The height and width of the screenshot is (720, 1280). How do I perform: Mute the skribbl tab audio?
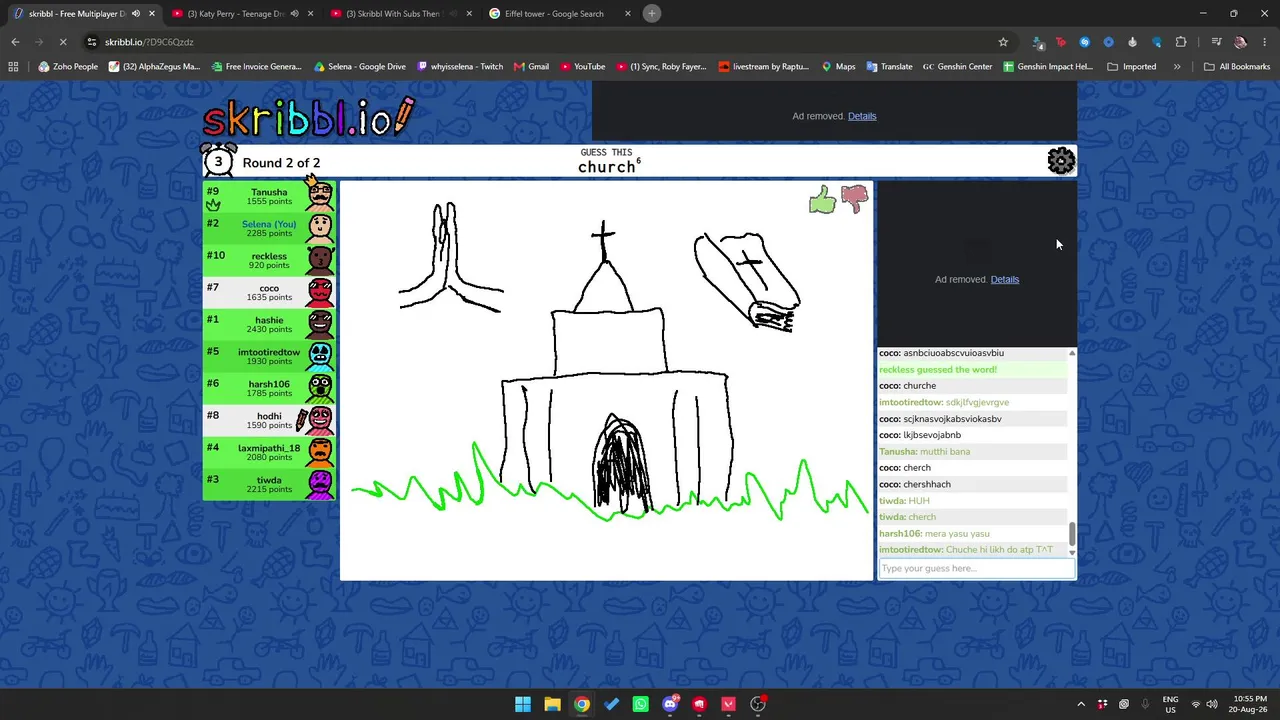pos(135,14)
